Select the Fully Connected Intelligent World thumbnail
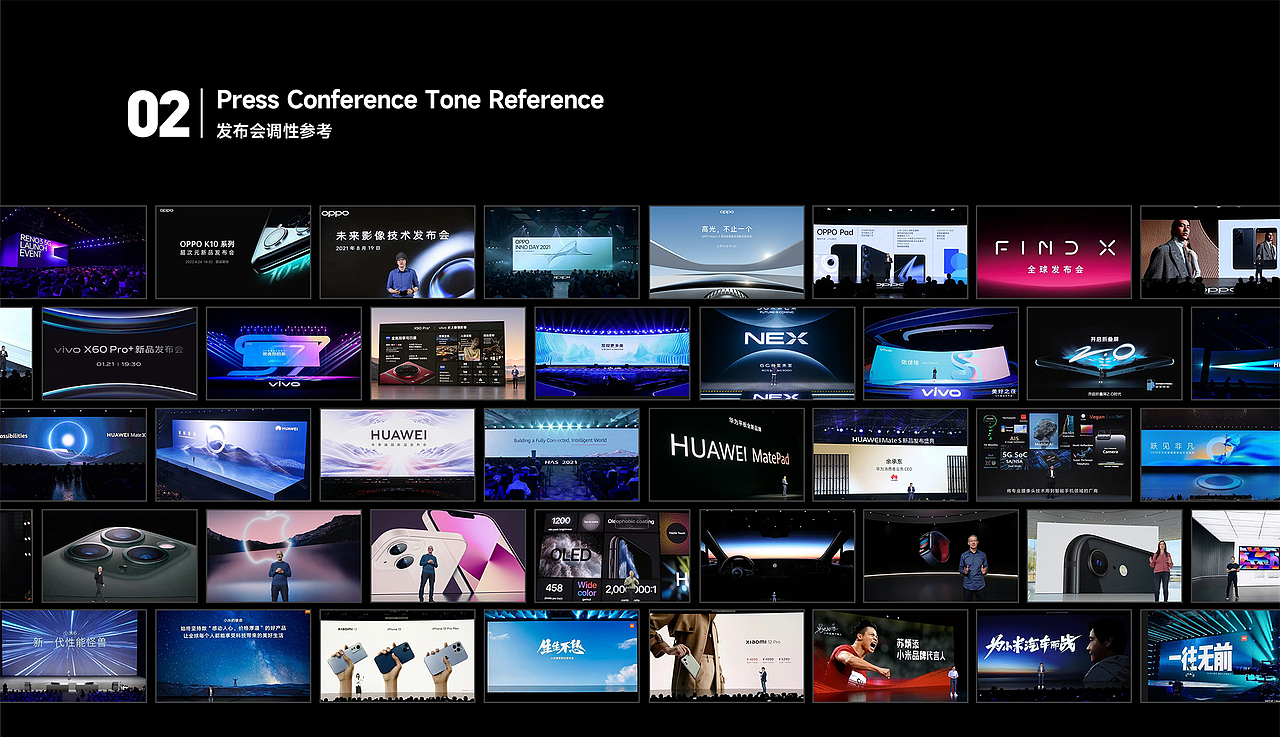 561,455
